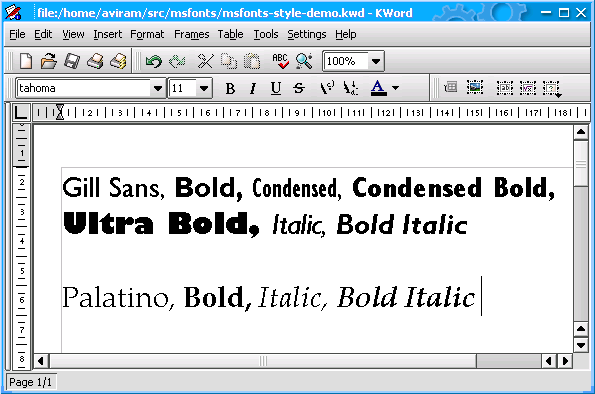Open print preview from the toolbar
This screenshot has width=595, height=394.
tap(118, 61)
